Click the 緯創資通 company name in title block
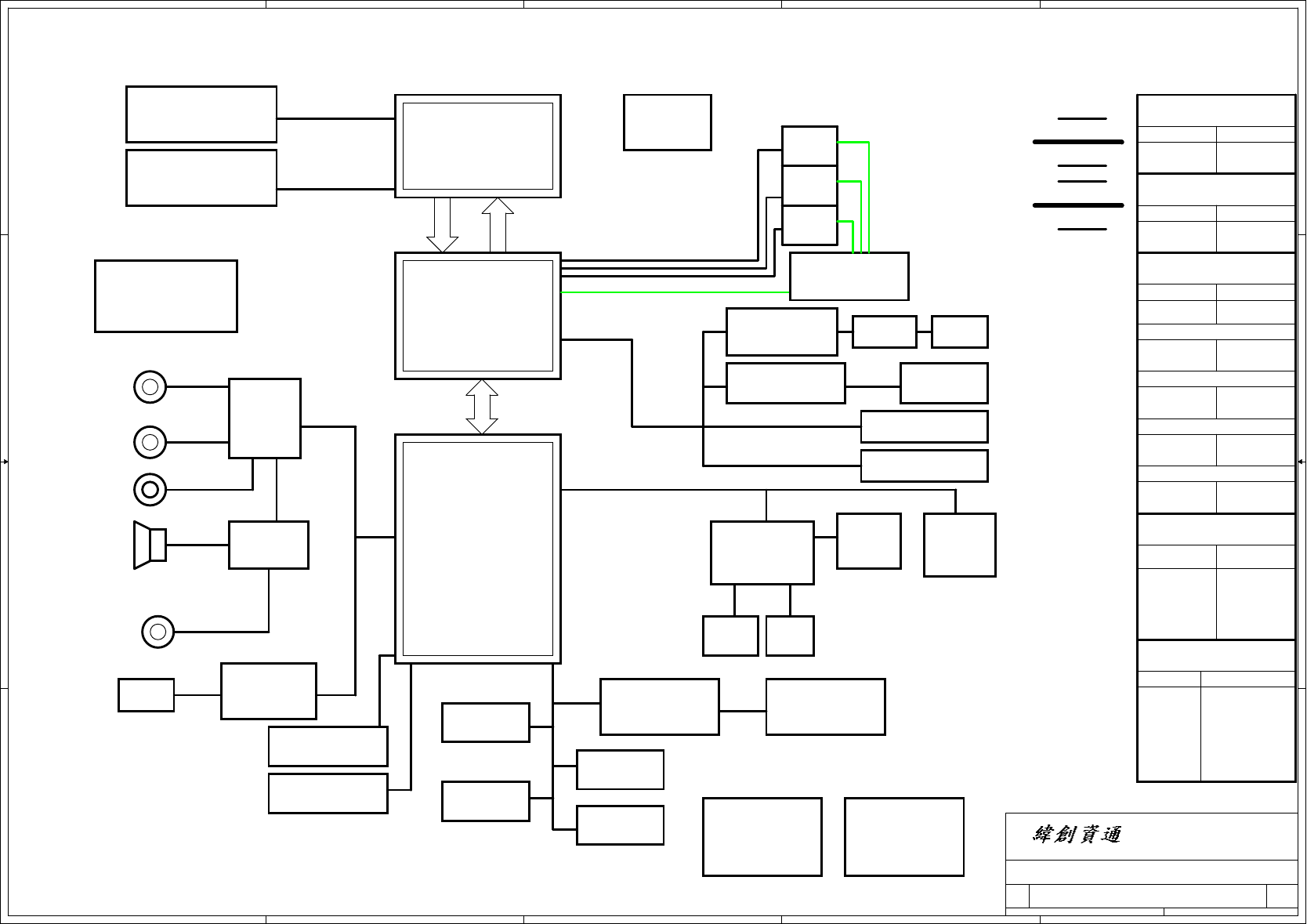1307x924 pixels. pos(1077,835)
